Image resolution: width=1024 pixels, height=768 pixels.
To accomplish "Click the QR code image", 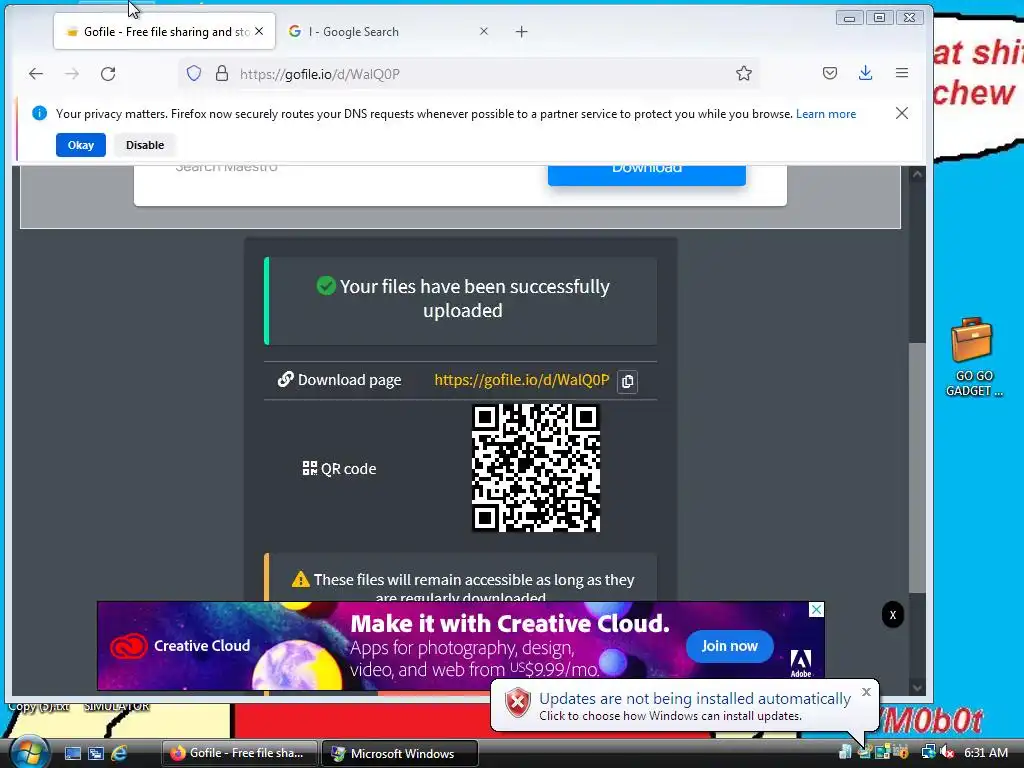I will tap(536, 468).
